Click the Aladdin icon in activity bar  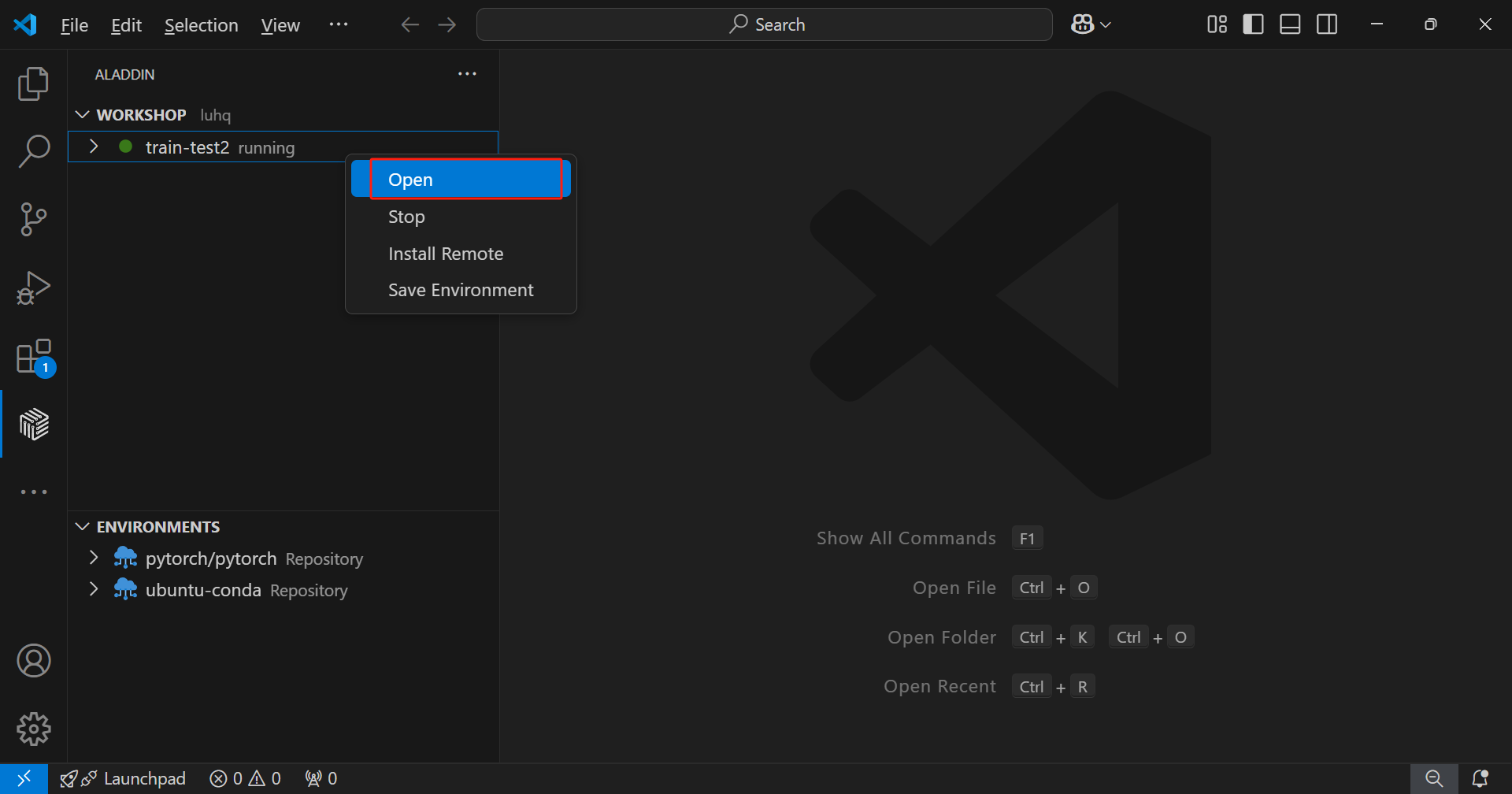33,425
